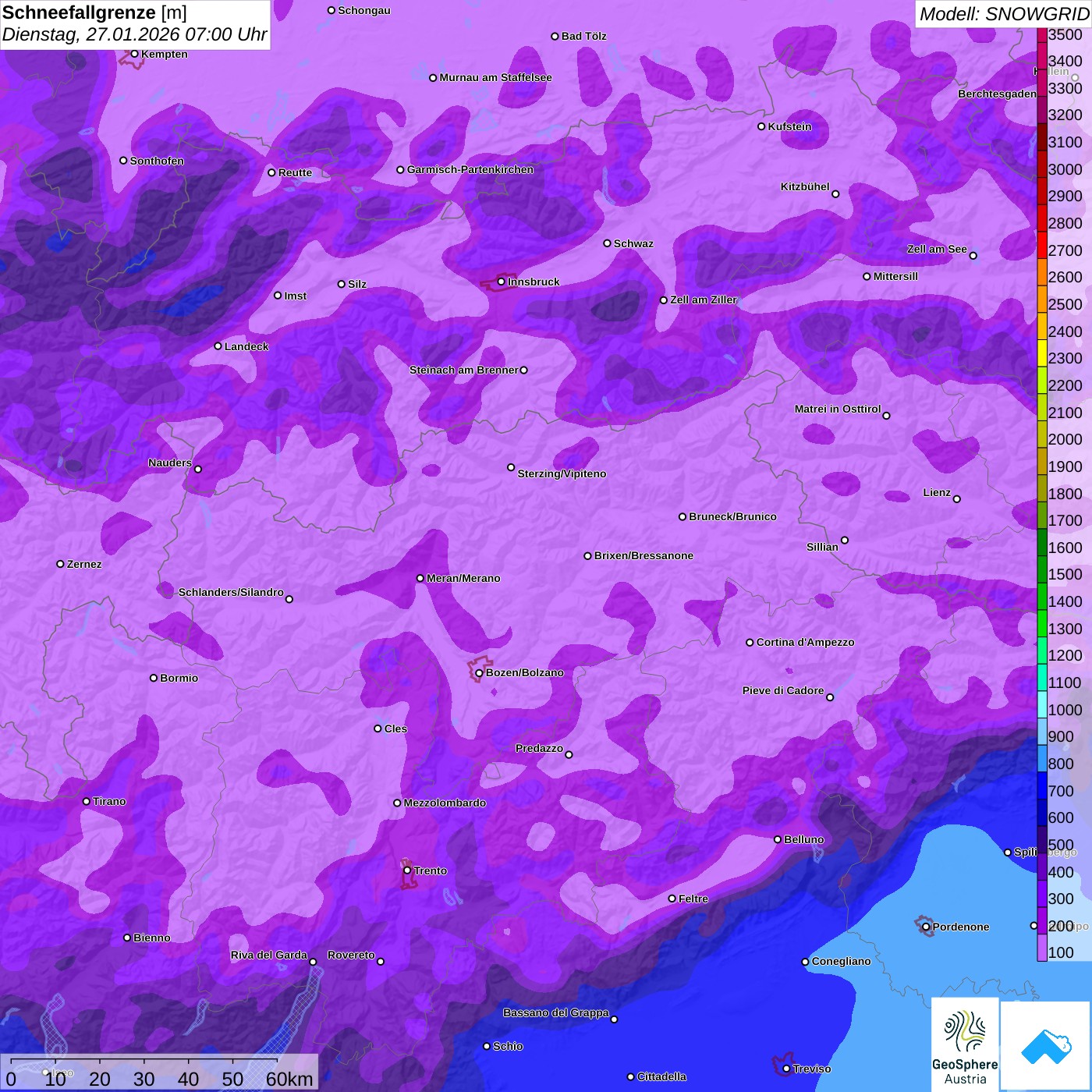
Task: Click the Schongau label
Action: [363, 10]
